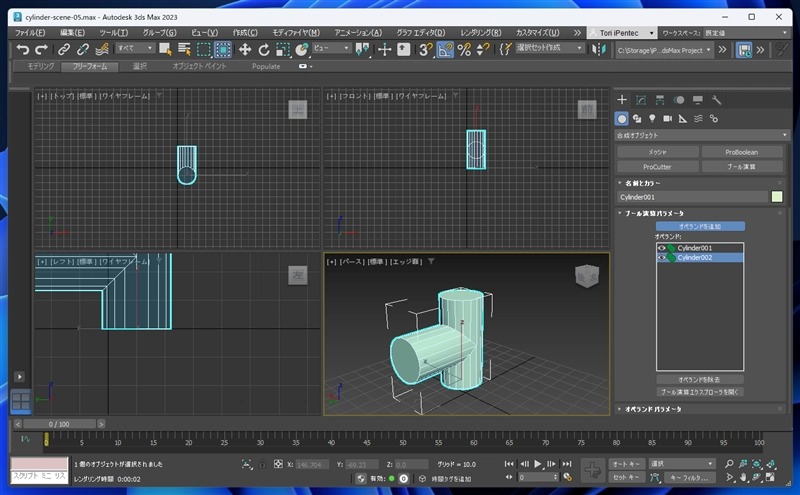Click the ProCutter button
800x495 pixels.
(x=657, y=167)
